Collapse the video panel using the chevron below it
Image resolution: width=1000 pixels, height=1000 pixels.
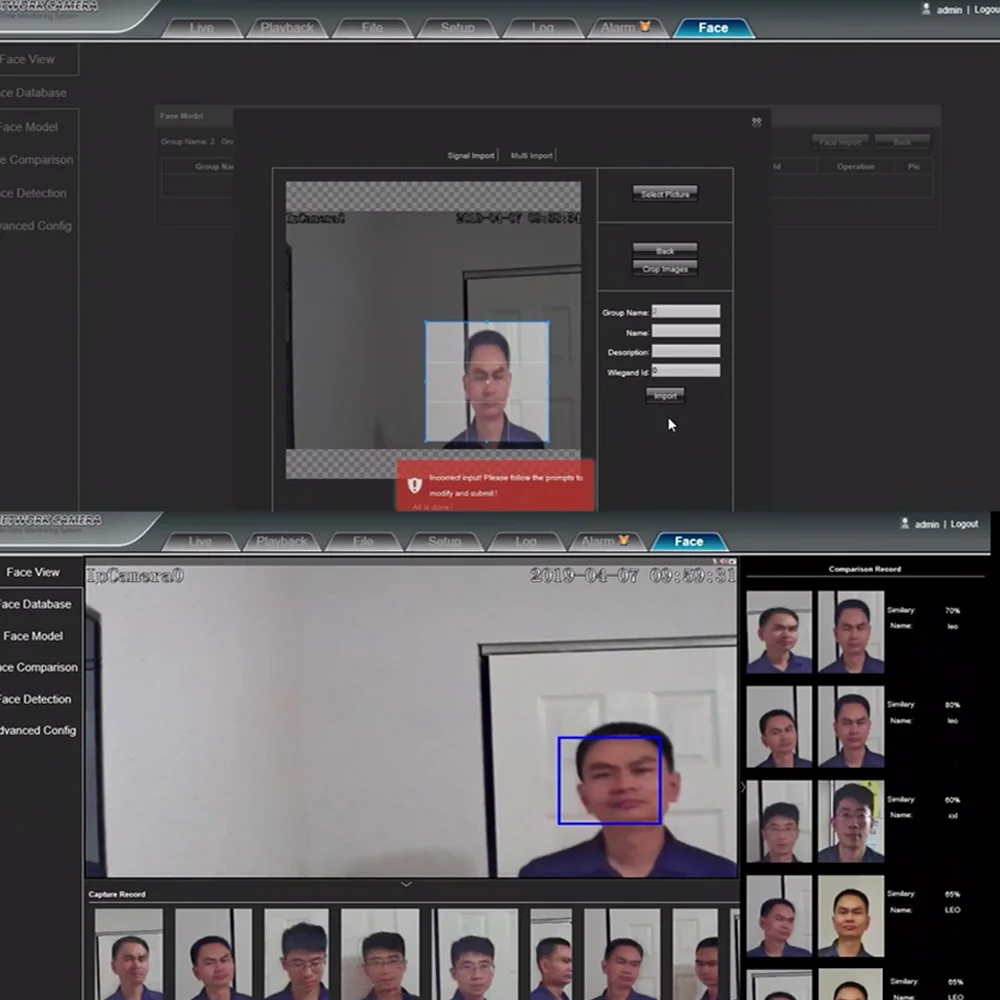(x=406, y=884)
